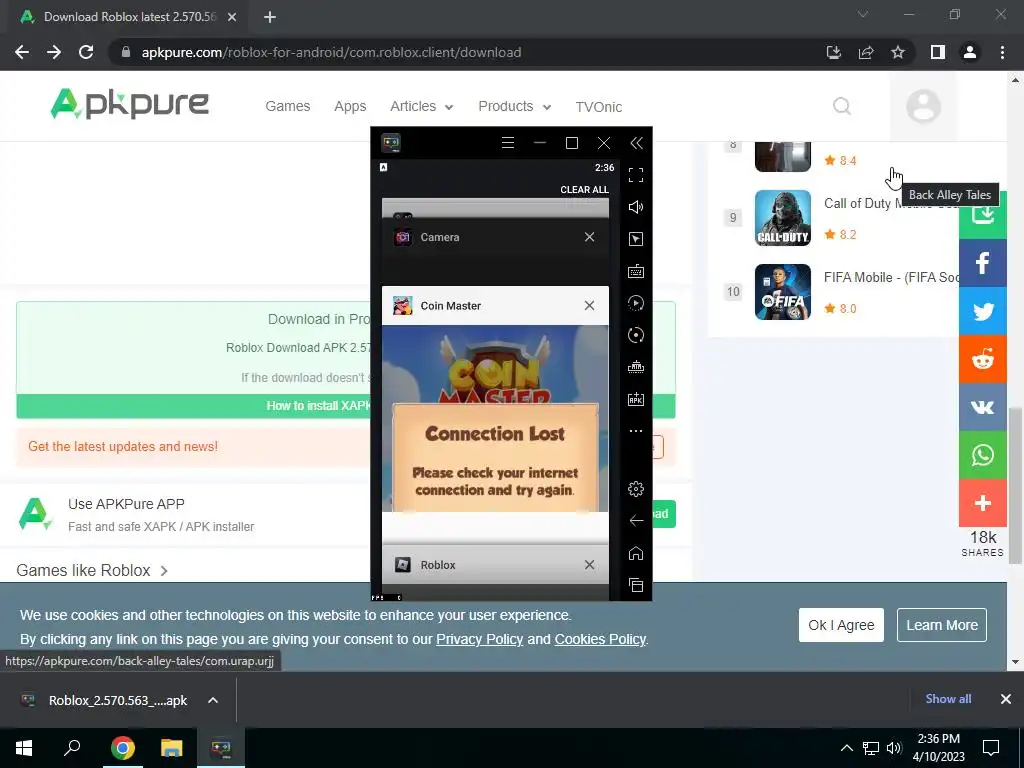Bookmark this page star icon

(898, 52)
